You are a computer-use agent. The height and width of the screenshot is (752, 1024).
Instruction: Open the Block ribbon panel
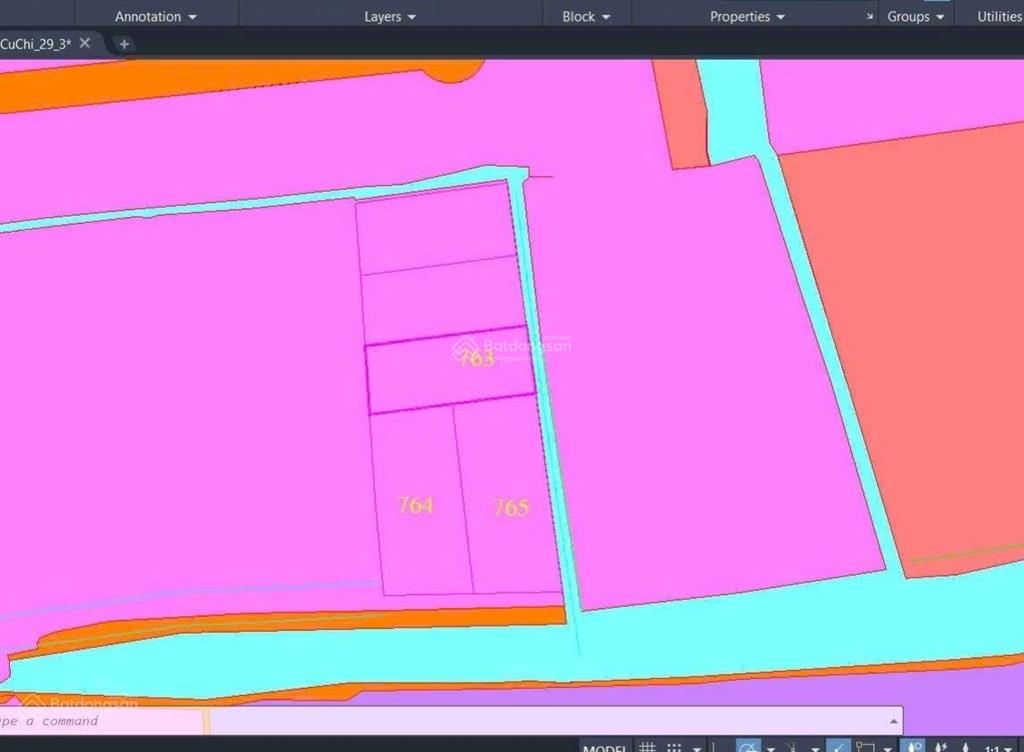[585, 16]
